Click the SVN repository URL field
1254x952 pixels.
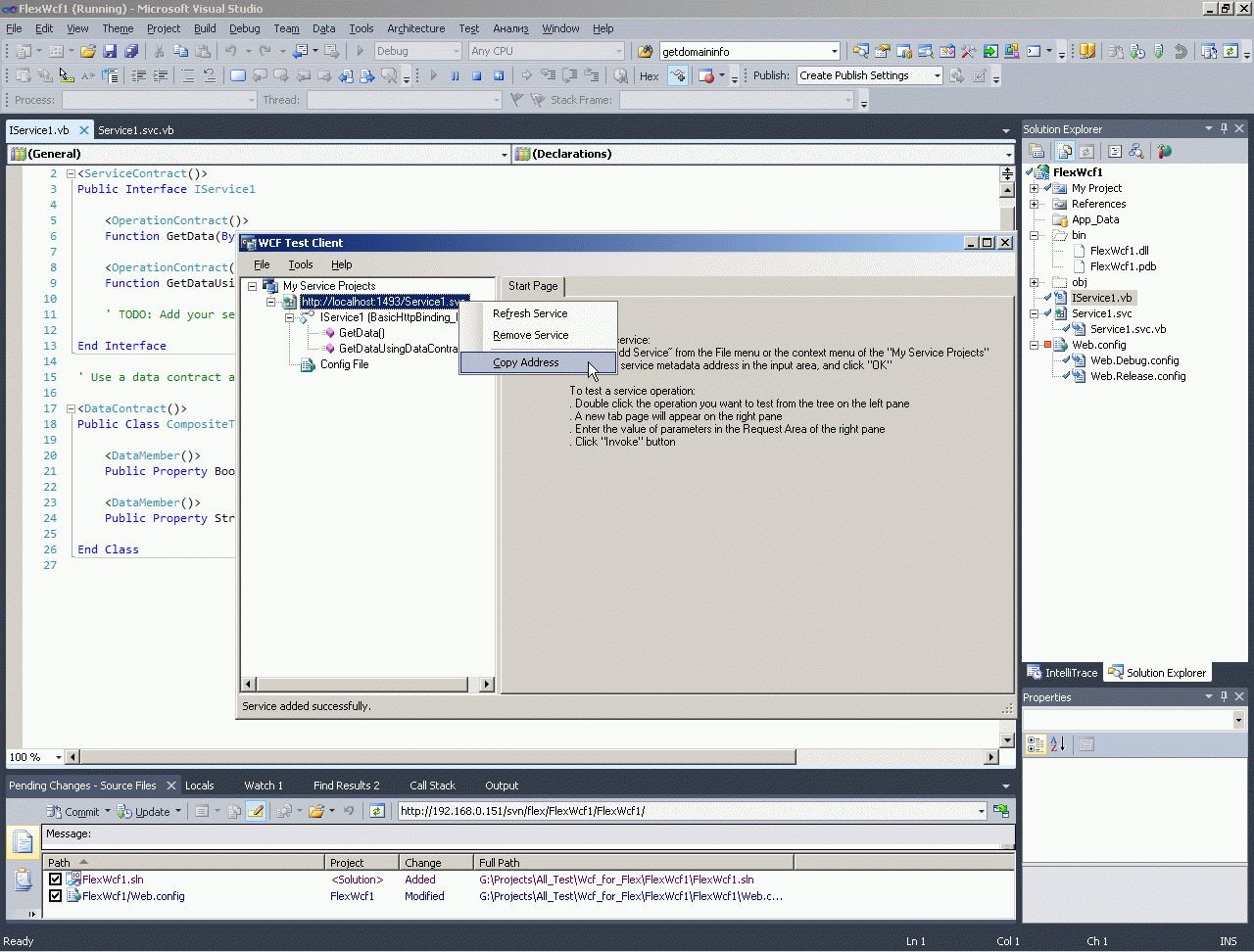pos(686,811)
